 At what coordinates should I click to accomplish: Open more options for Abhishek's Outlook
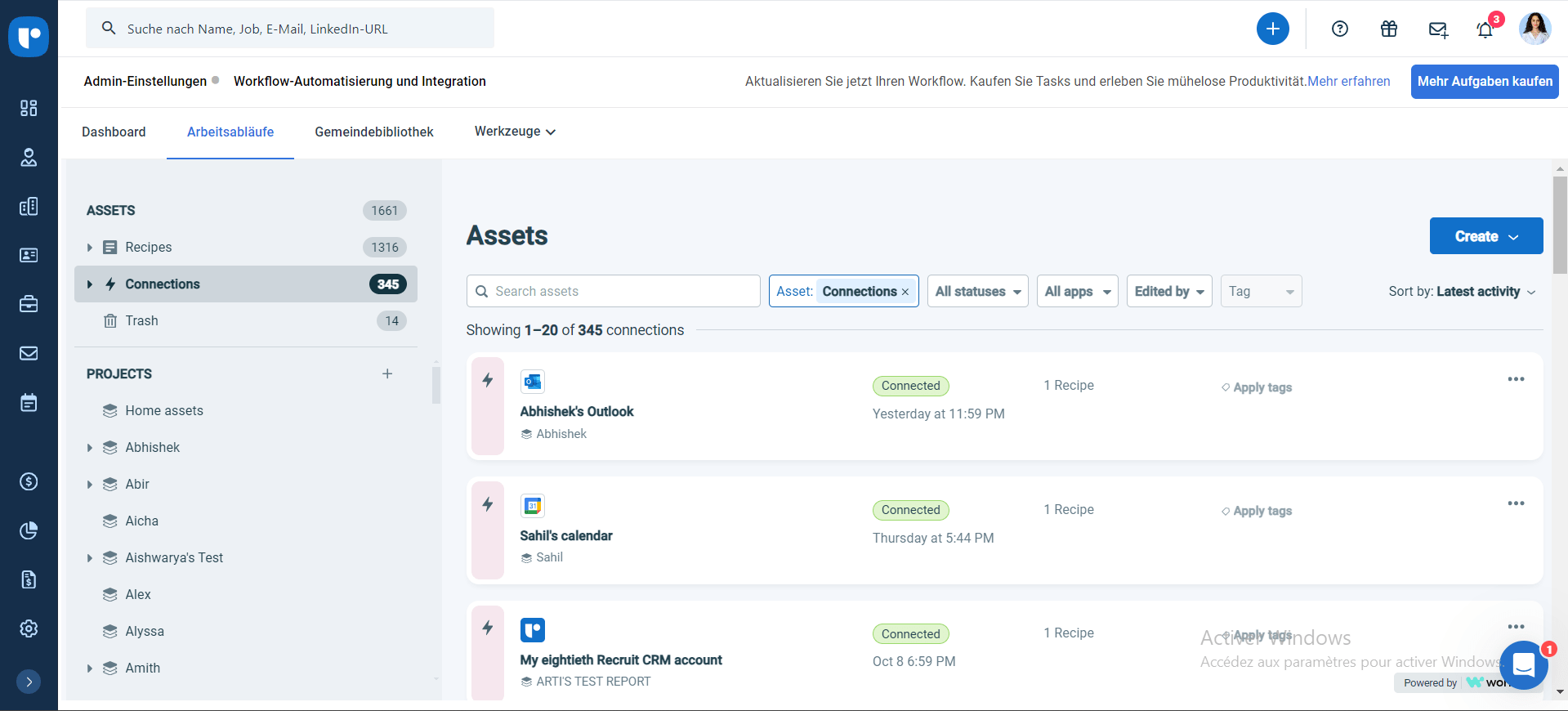[1516, 379]
